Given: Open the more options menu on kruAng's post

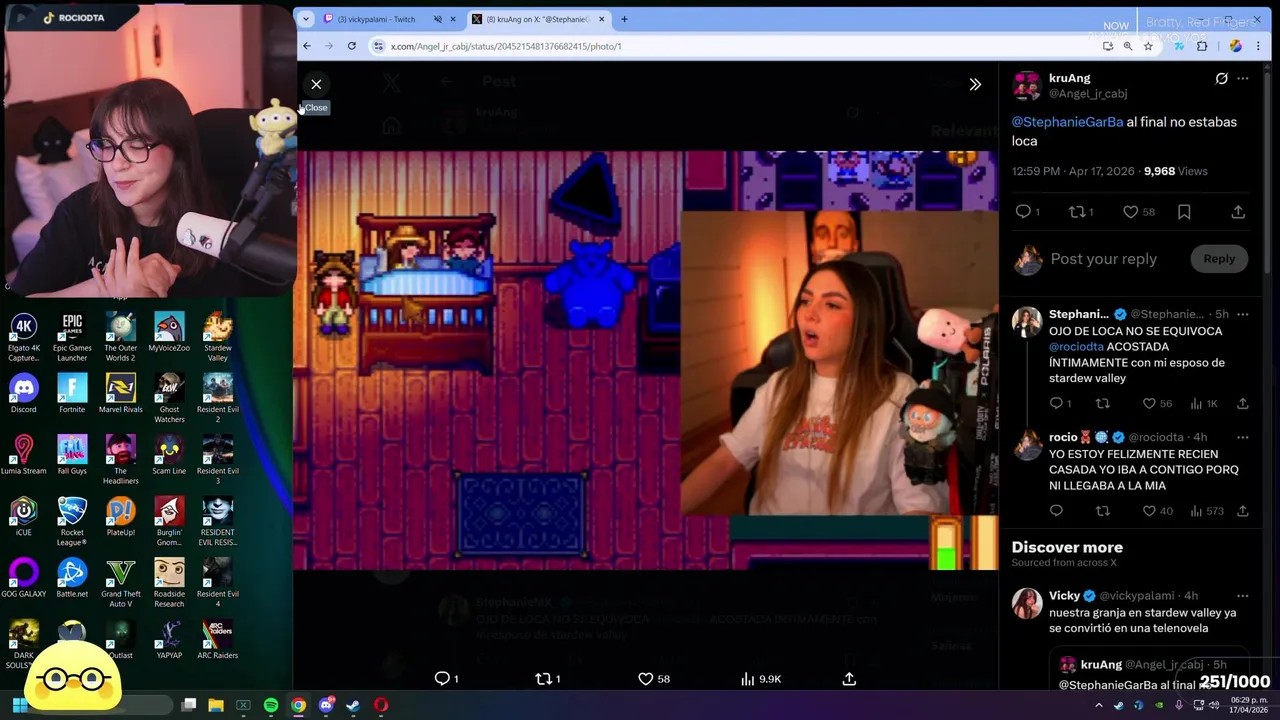Looking at the screenshot, I should coord(1243,78).
